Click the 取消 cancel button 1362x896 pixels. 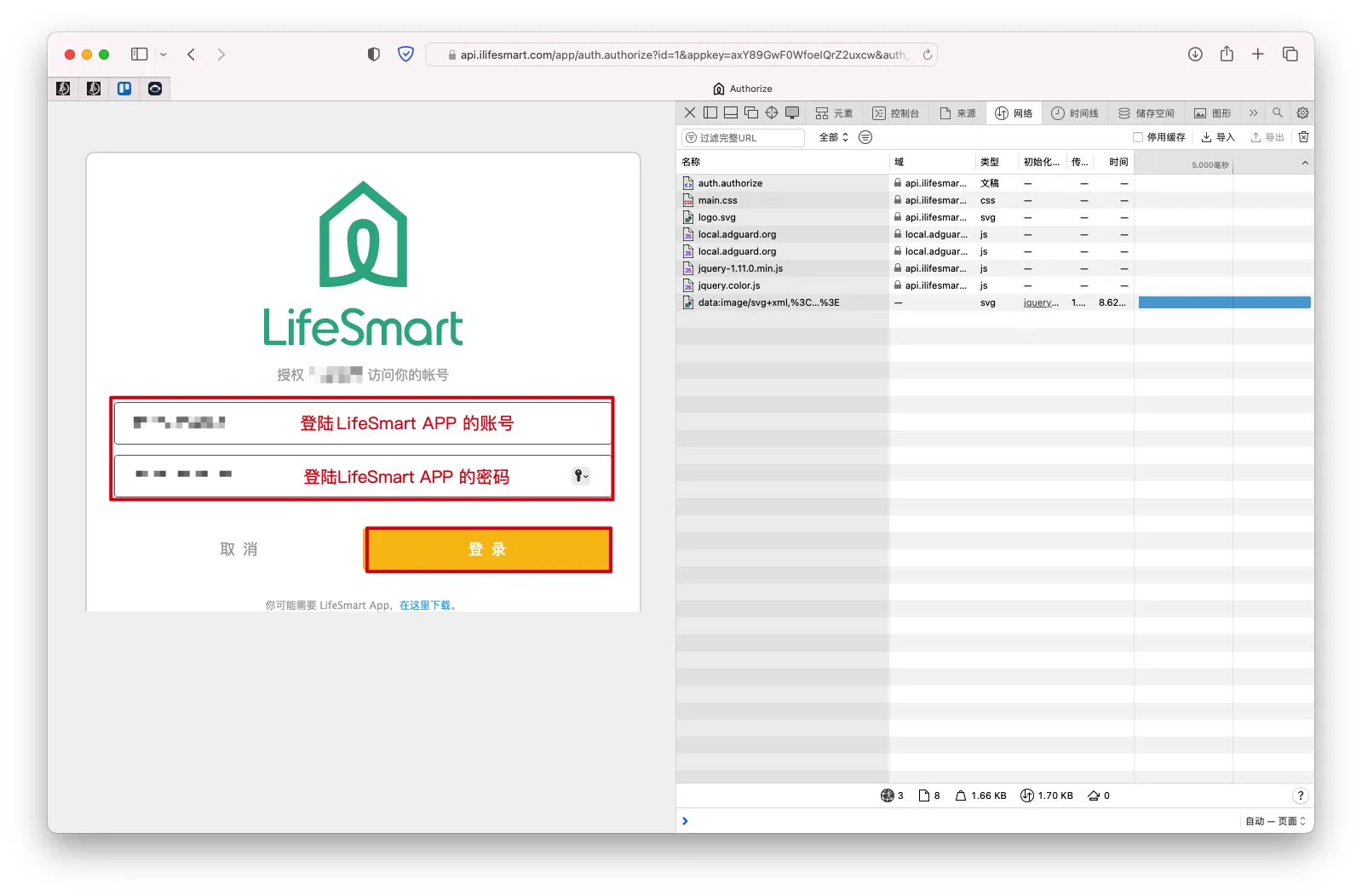pyautogui.click(x=238, y=549)
